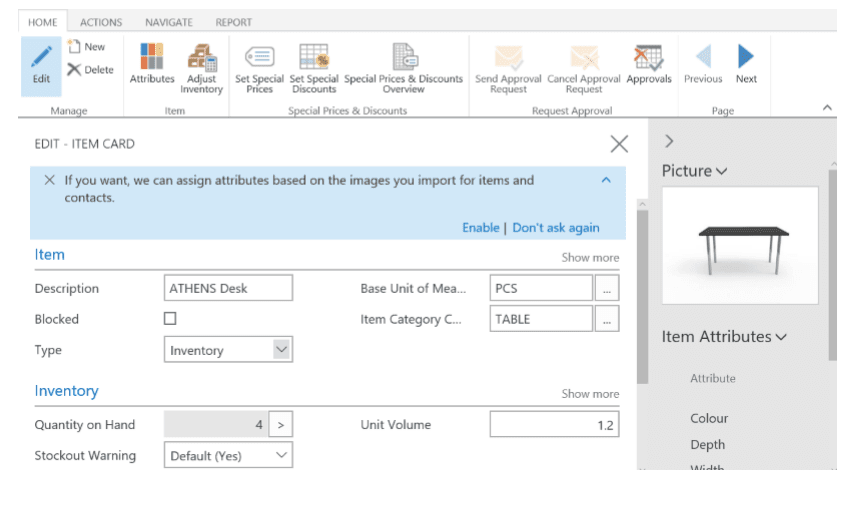Click the Adjust Inventory icon
865x513 pixels.
tap(202, 58)
